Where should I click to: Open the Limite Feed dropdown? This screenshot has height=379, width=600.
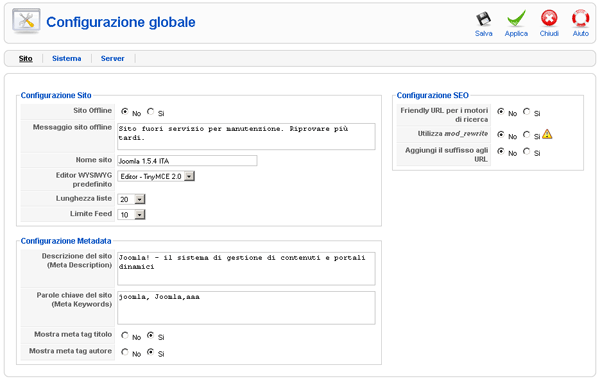coord(131,214)
